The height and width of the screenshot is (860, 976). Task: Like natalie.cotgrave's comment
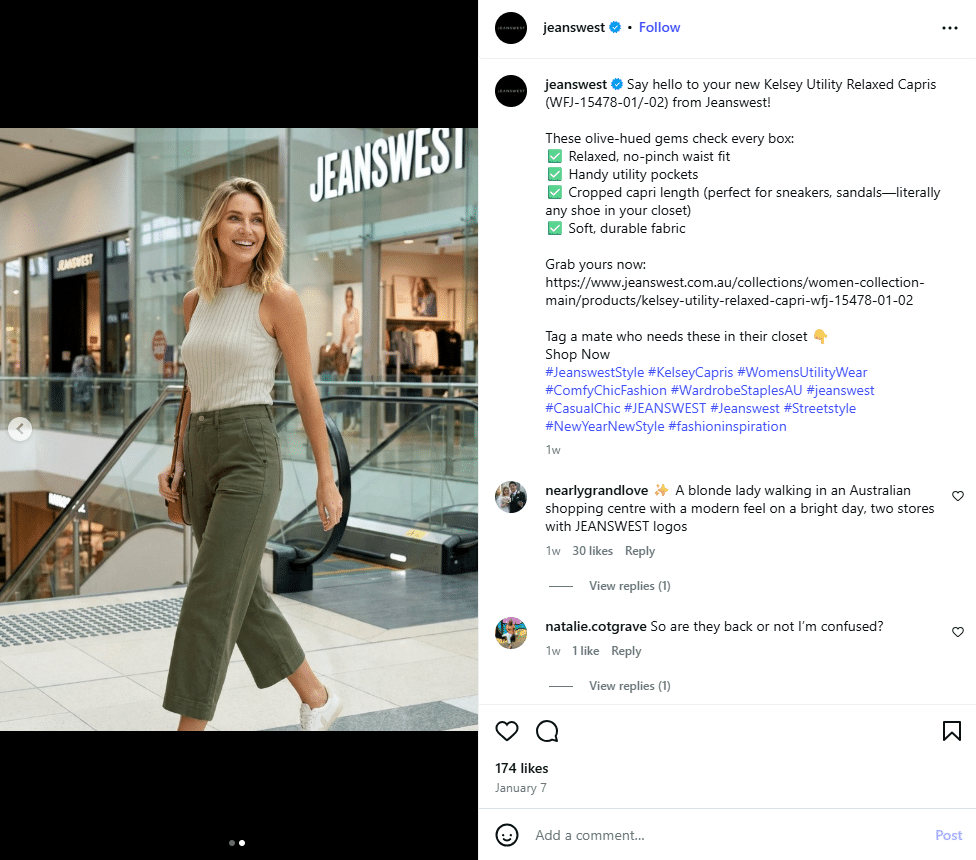(x=957, y=632)
